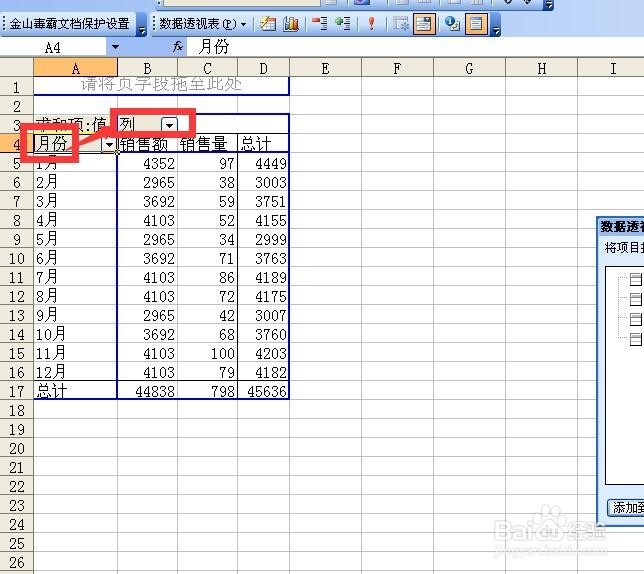This screenshot has height=574, width=644.
Task: Select the 9月 row label
Action: tap(75, 315)
